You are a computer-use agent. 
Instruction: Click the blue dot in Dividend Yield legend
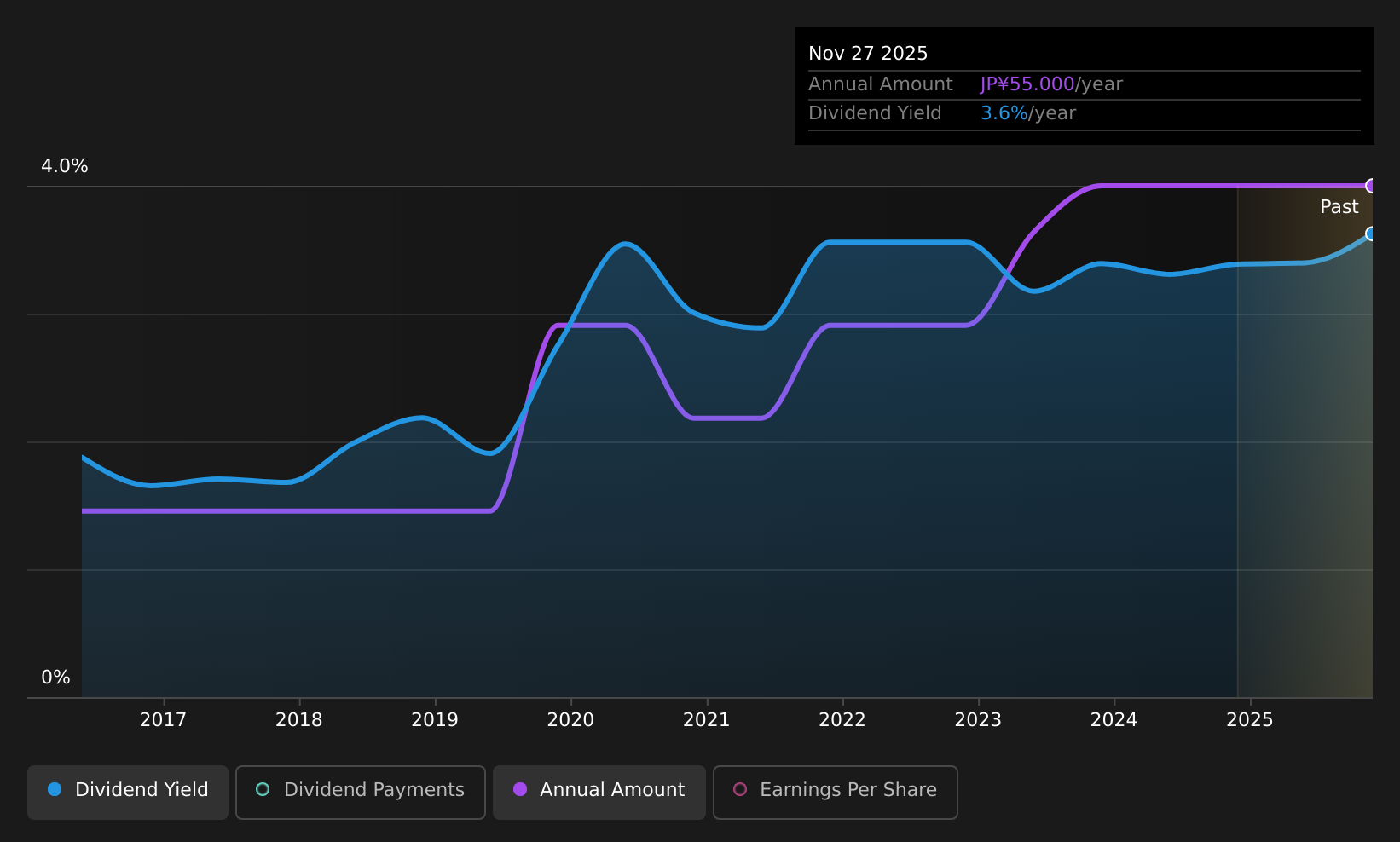pos(55,789)
